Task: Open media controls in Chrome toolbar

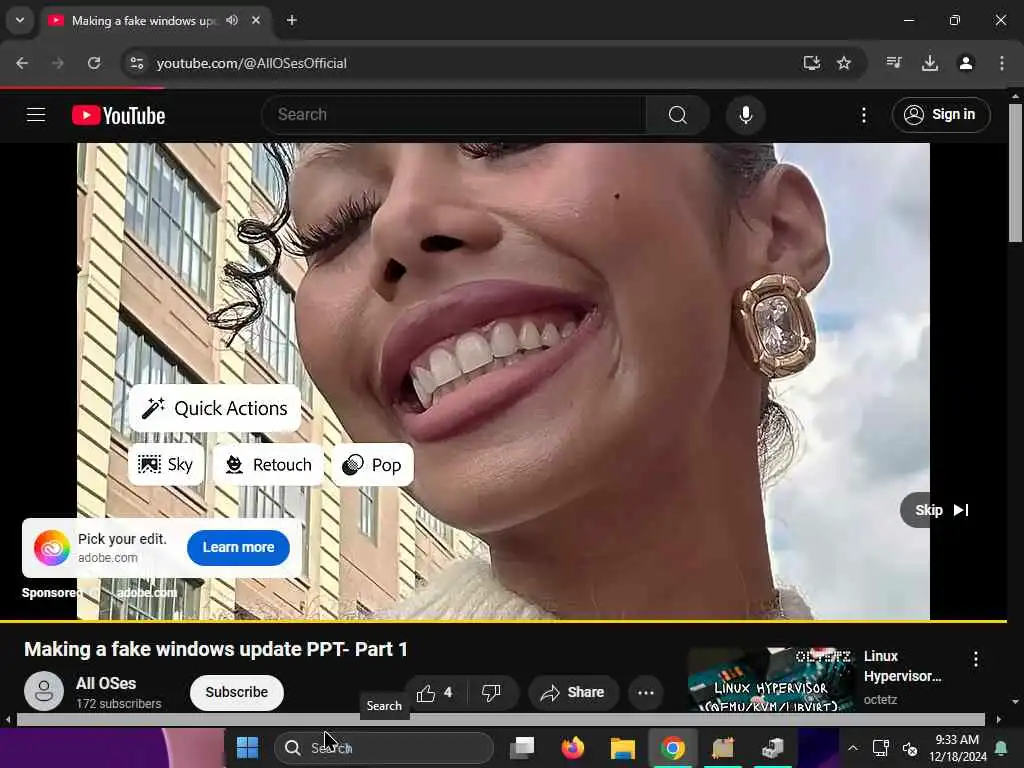Action: [x=893, y=63]
